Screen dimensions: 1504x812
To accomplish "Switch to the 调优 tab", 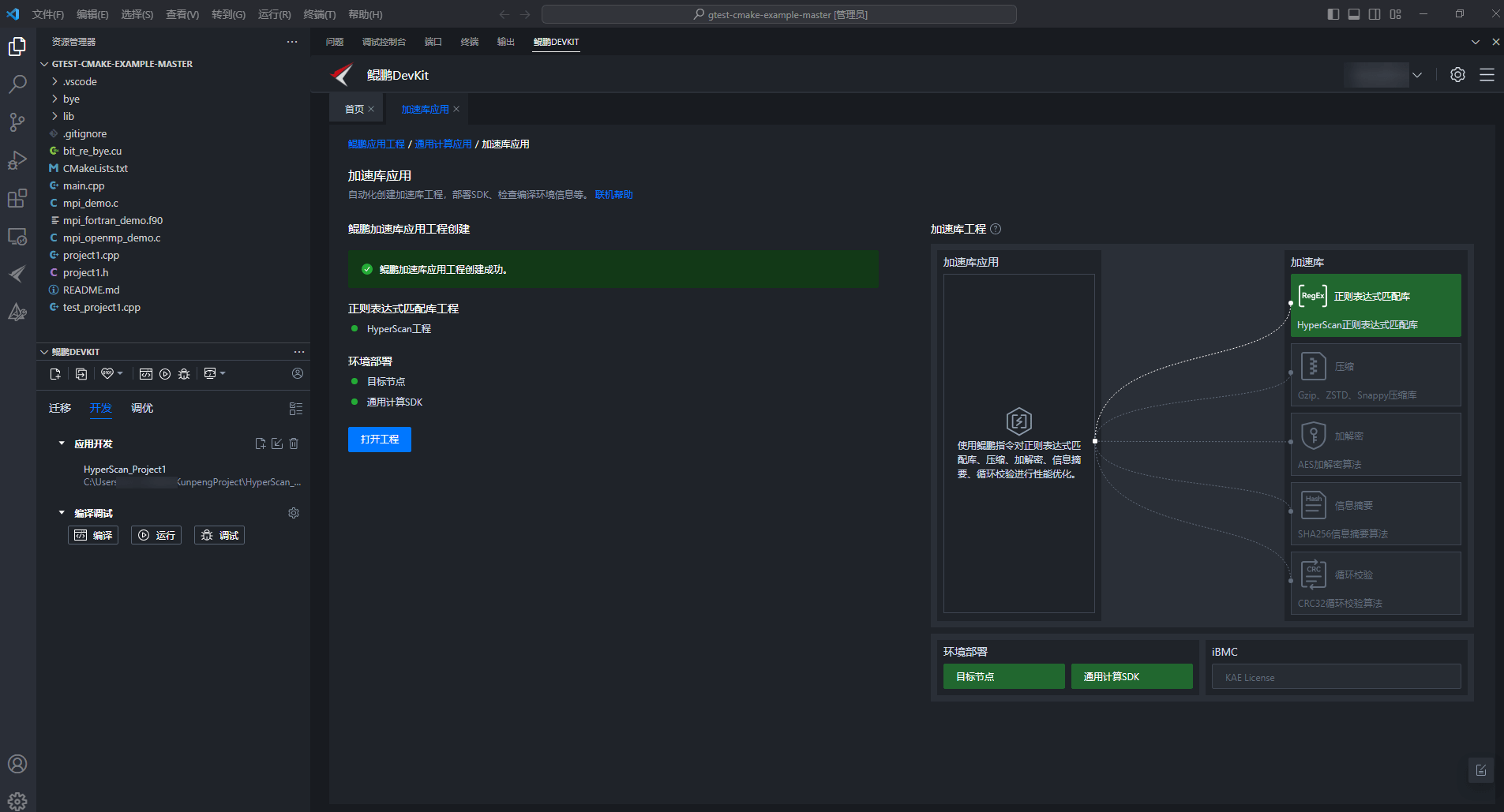I will point(142,408).
